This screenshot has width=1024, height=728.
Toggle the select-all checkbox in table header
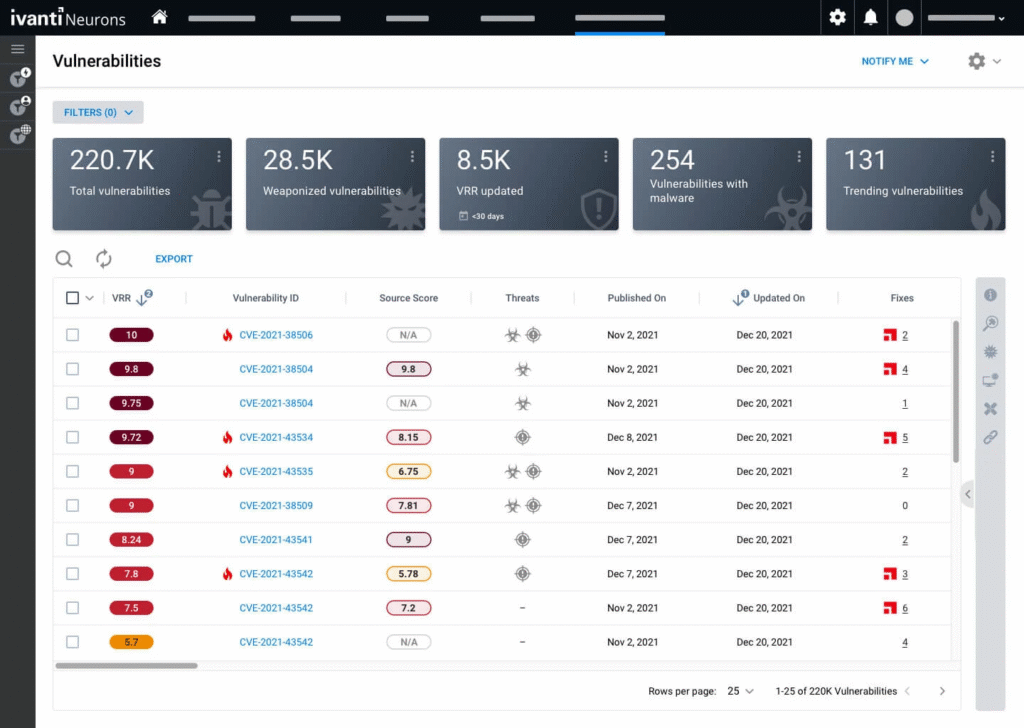click(72, 298)
